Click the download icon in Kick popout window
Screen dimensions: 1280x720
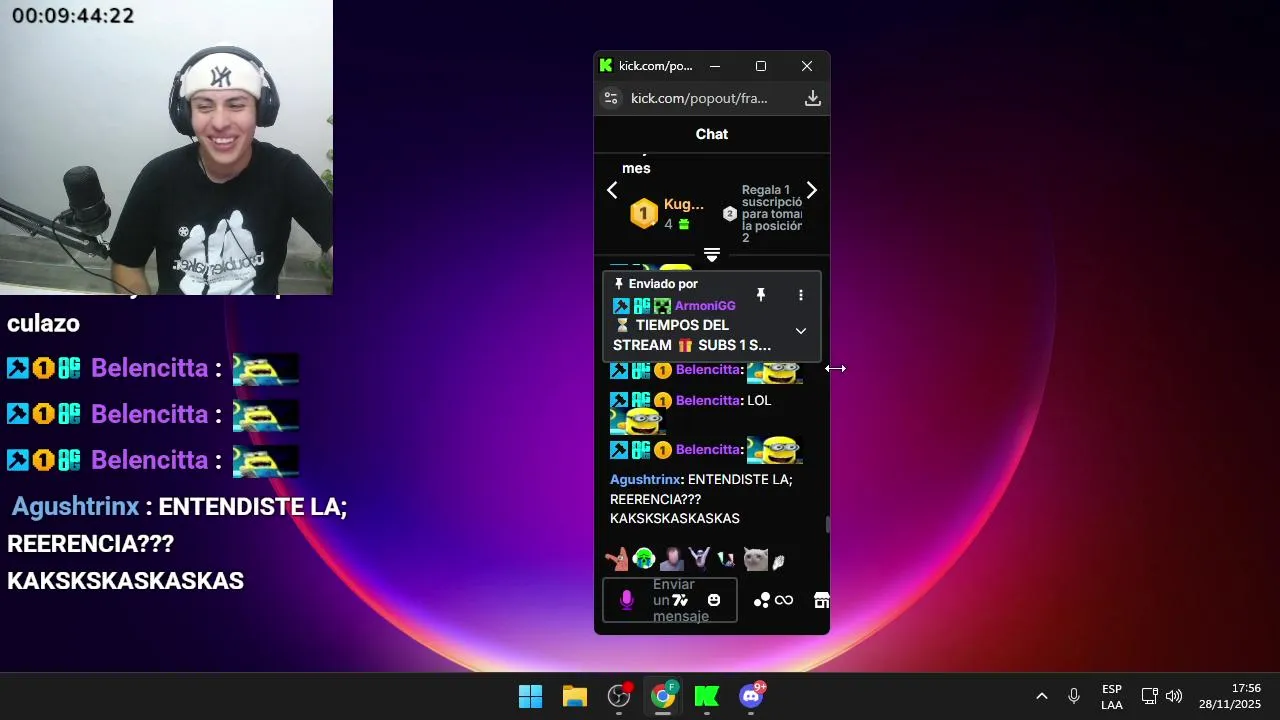[813, 98]
